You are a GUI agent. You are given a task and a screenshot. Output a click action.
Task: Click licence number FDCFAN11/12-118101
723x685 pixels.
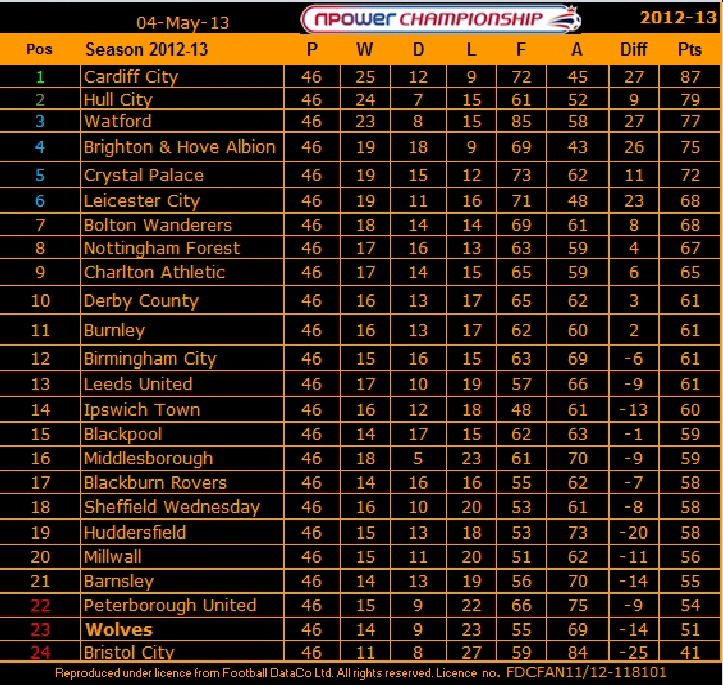(x=586, y=673)
